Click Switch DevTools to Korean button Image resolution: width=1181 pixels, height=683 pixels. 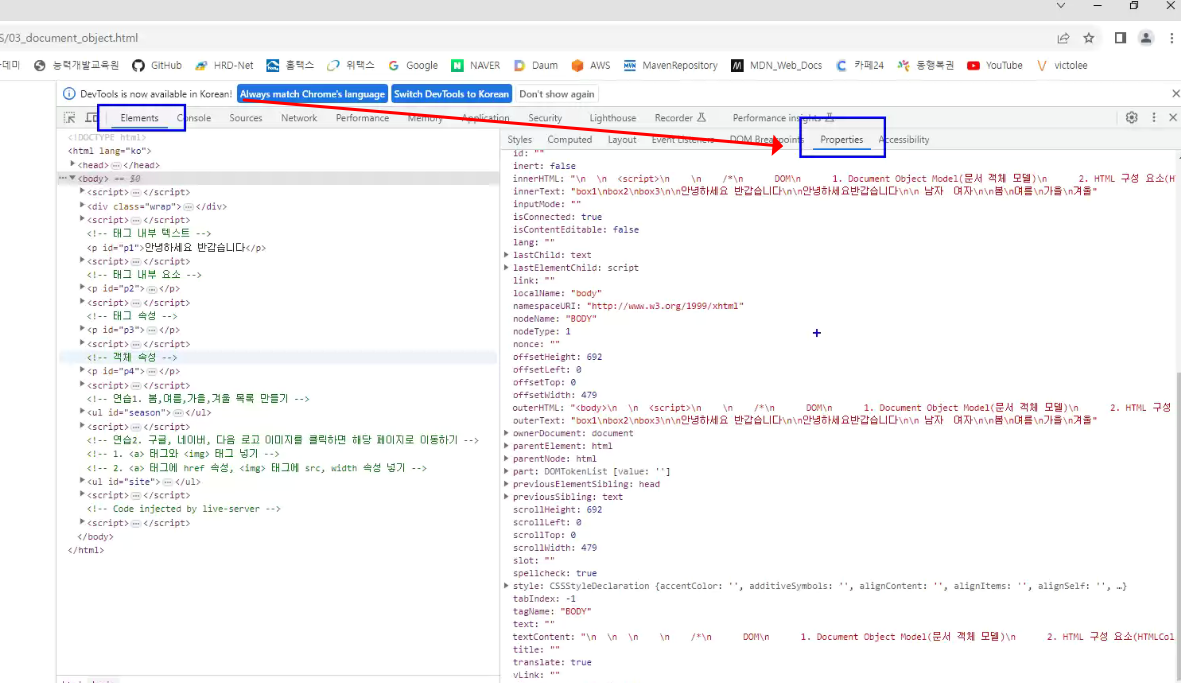coord(451,94)
